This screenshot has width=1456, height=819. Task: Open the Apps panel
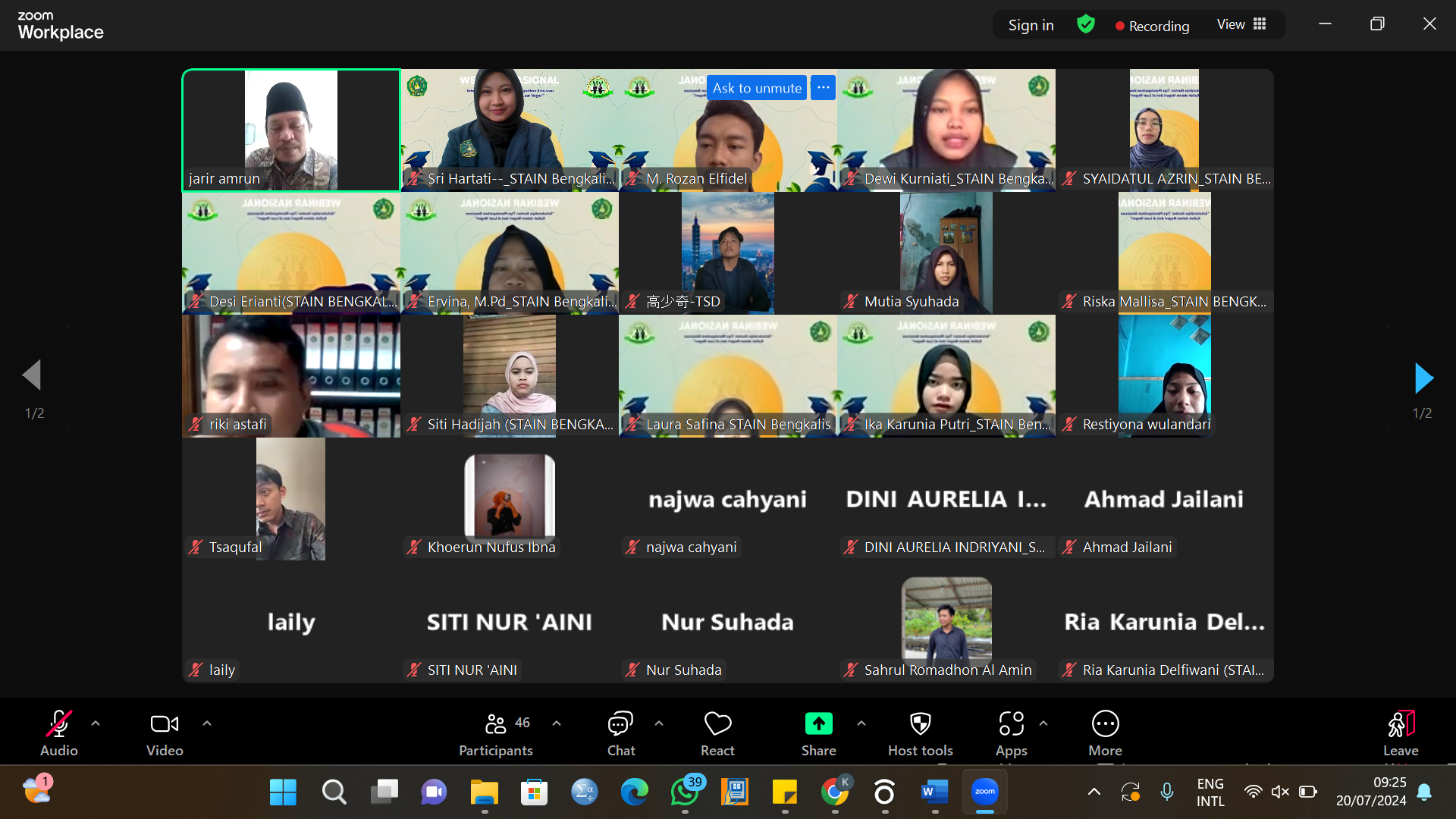point(1011,724)
